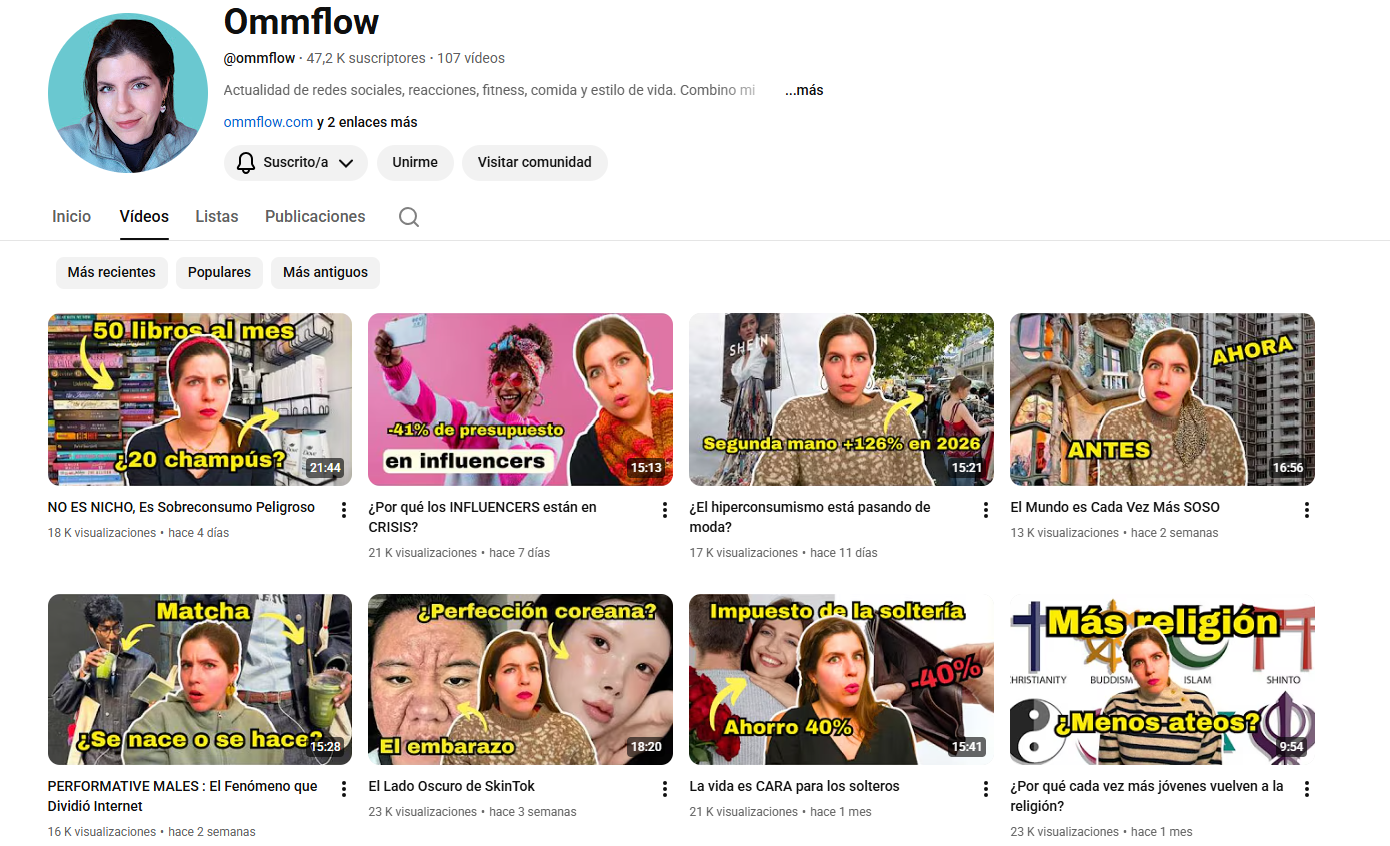Select the 'Más antiguos' sort filter

(325, 272)
